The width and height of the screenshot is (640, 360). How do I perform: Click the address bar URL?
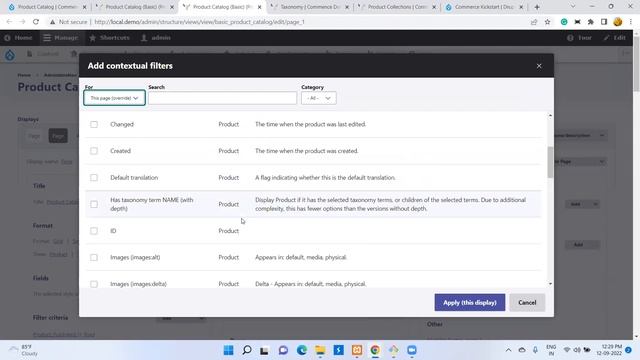200,22
